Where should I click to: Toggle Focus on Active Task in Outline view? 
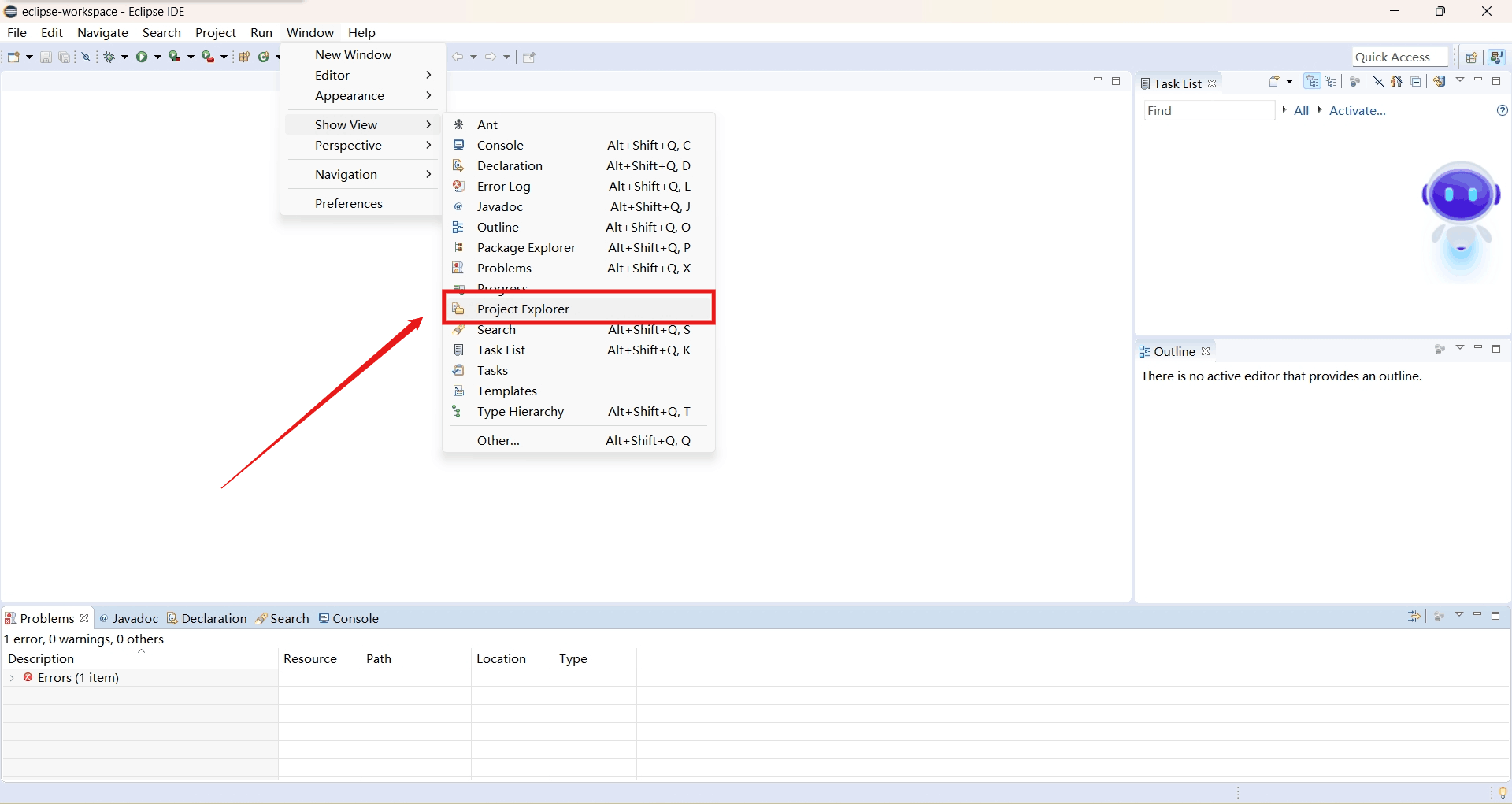coord(1440,349)
